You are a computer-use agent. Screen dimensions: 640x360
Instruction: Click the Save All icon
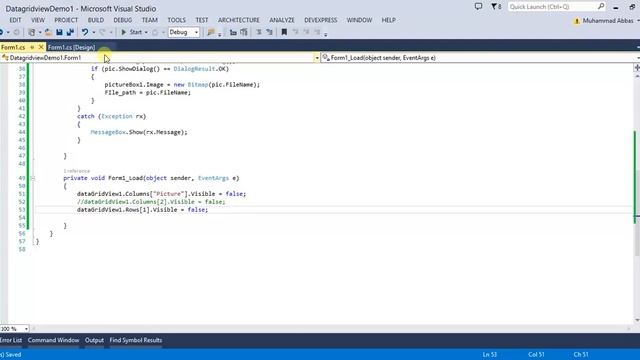pyautogui.click(x=70, y=32)
